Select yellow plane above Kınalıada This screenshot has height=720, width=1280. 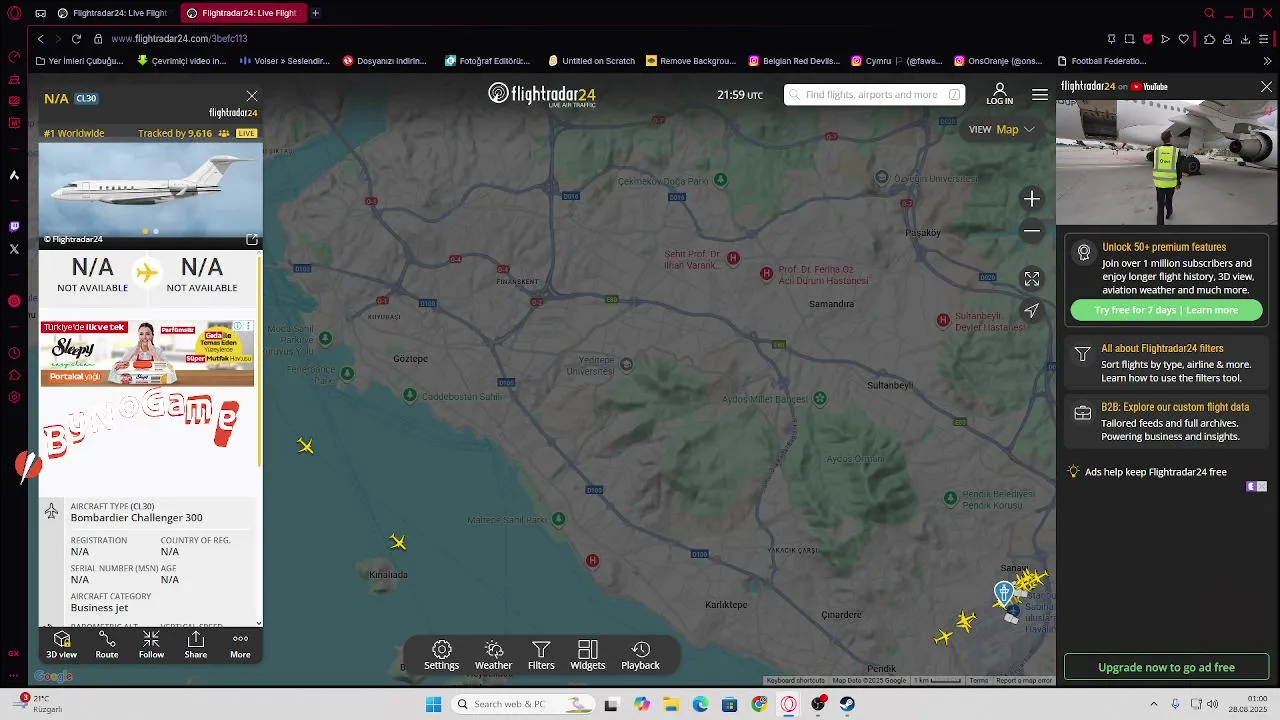[x=398, y=542]
